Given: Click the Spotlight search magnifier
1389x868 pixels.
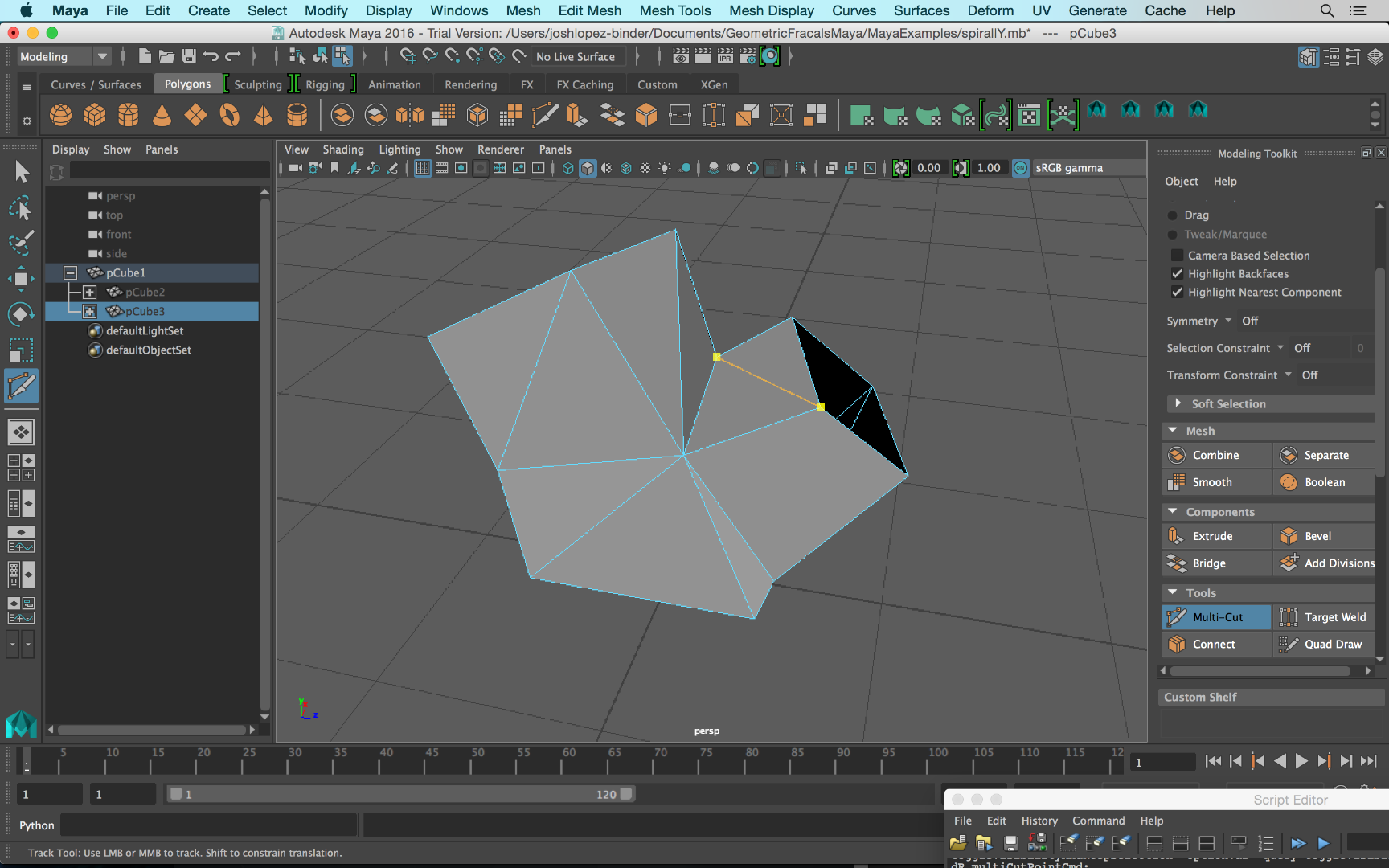Looking at the screenshot, I should click(x=1327, y=10).
